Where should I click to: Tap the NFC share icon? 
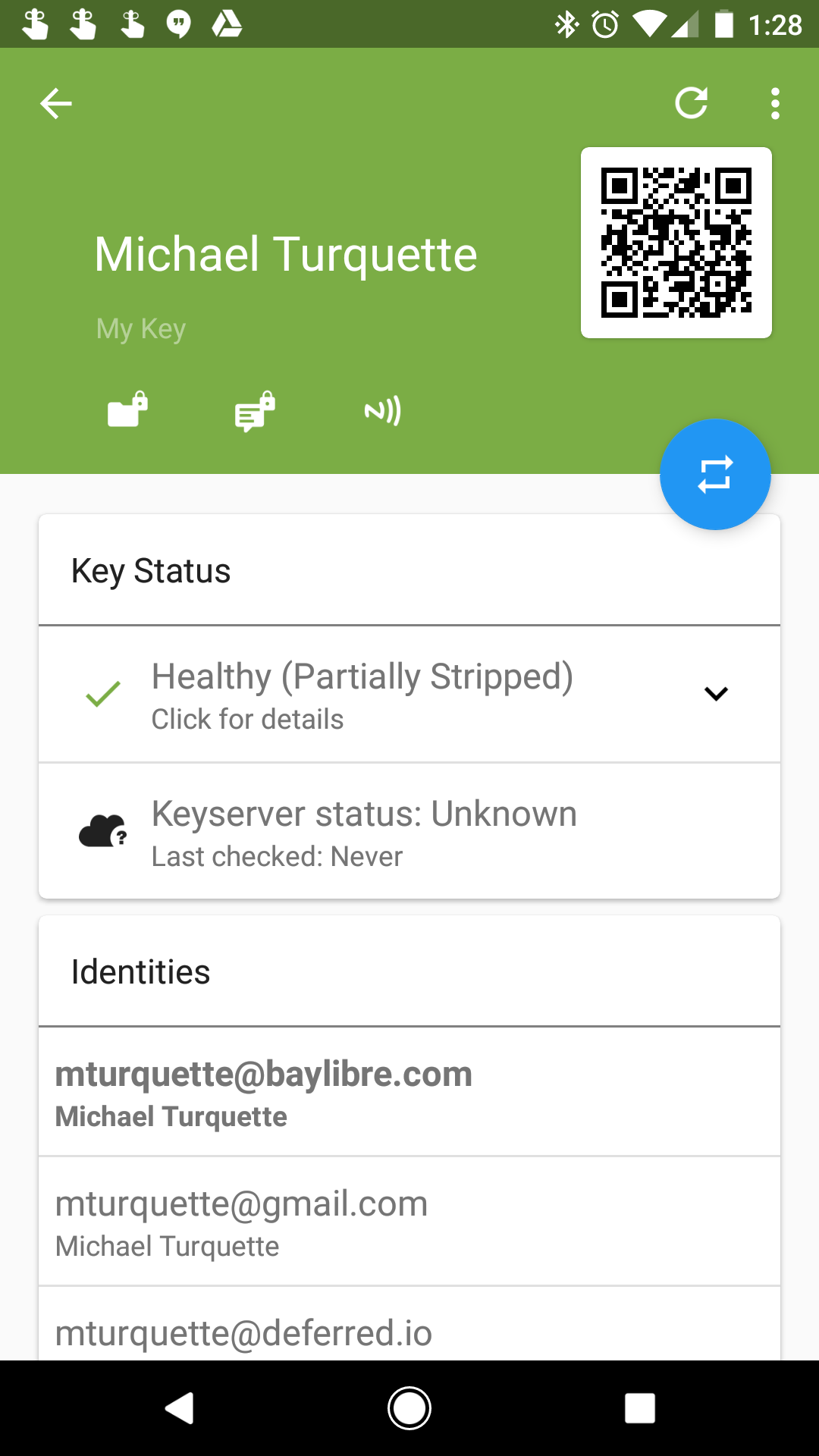tap(382, 411)
